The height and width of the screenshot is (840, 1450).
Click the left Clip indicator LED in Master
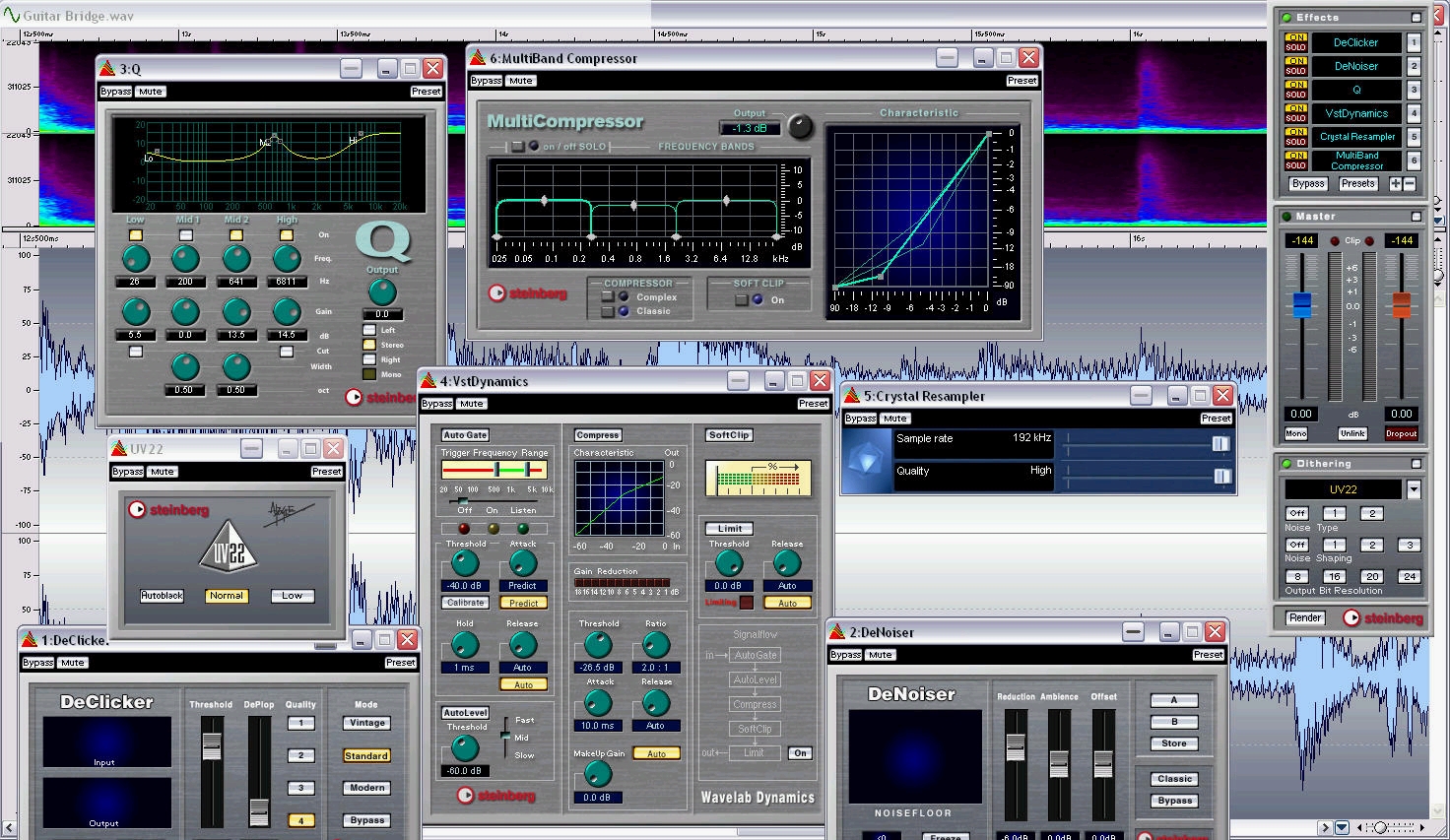(1335, 240)
